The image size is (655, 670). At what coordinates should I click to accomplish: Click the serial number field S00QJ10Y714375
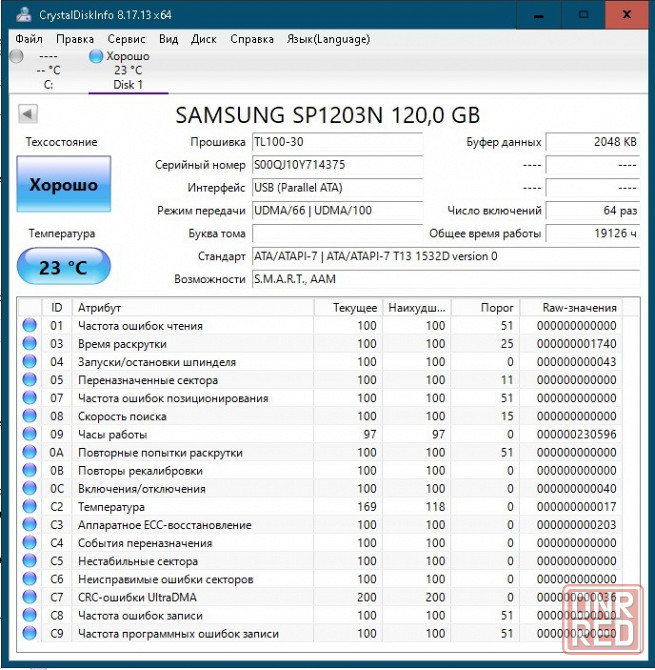338,165
